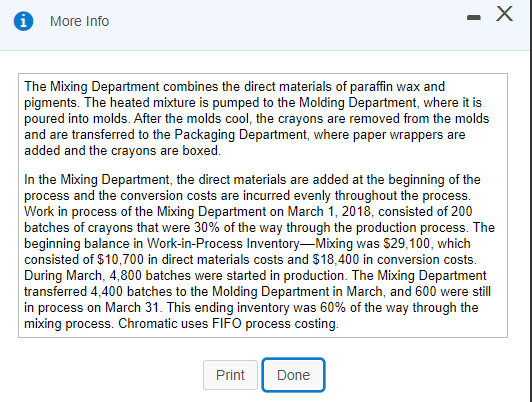Click the Print button
The height and width of the screenshot is (402, 532).
point(230,375)
